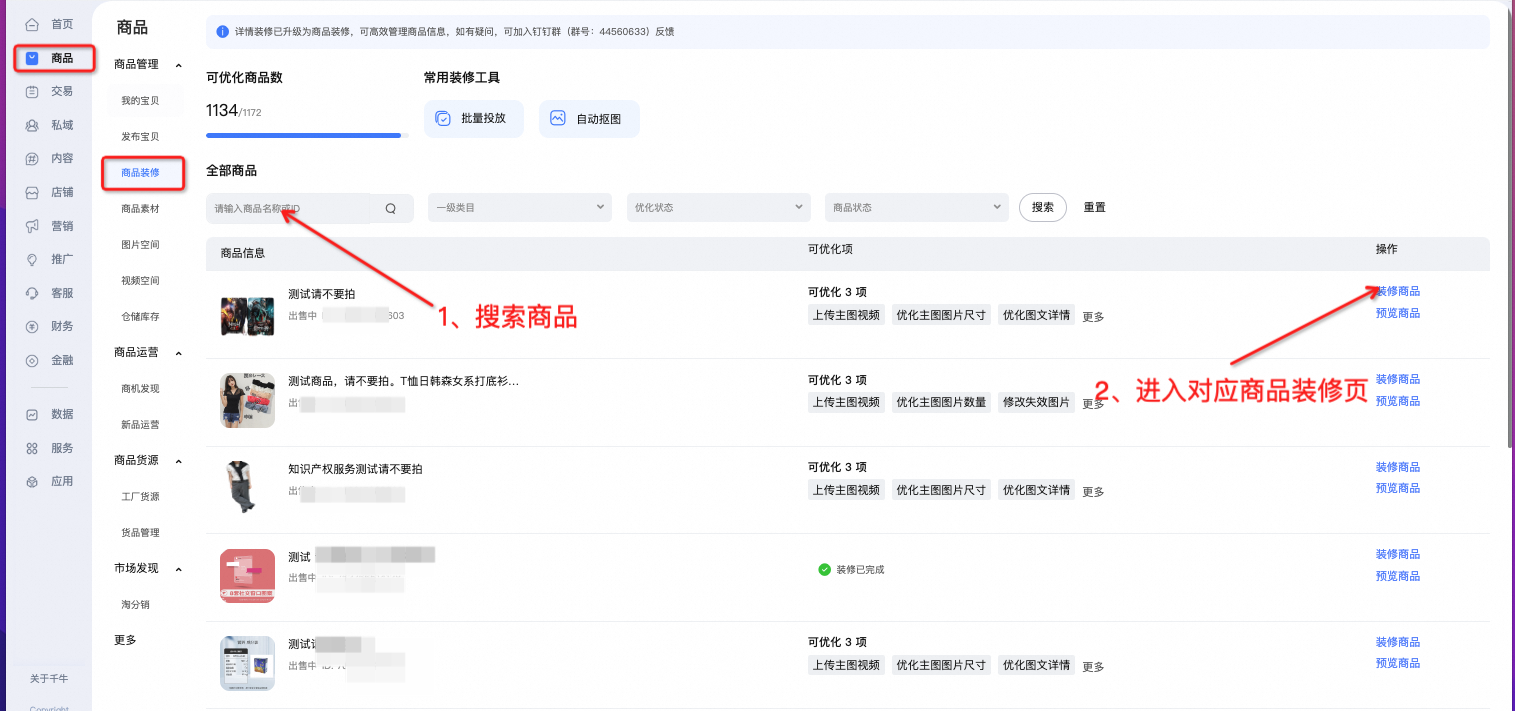Click 更多 at bottom of product menu
The width and height of the screenshot is (1515, 711).
125,640
